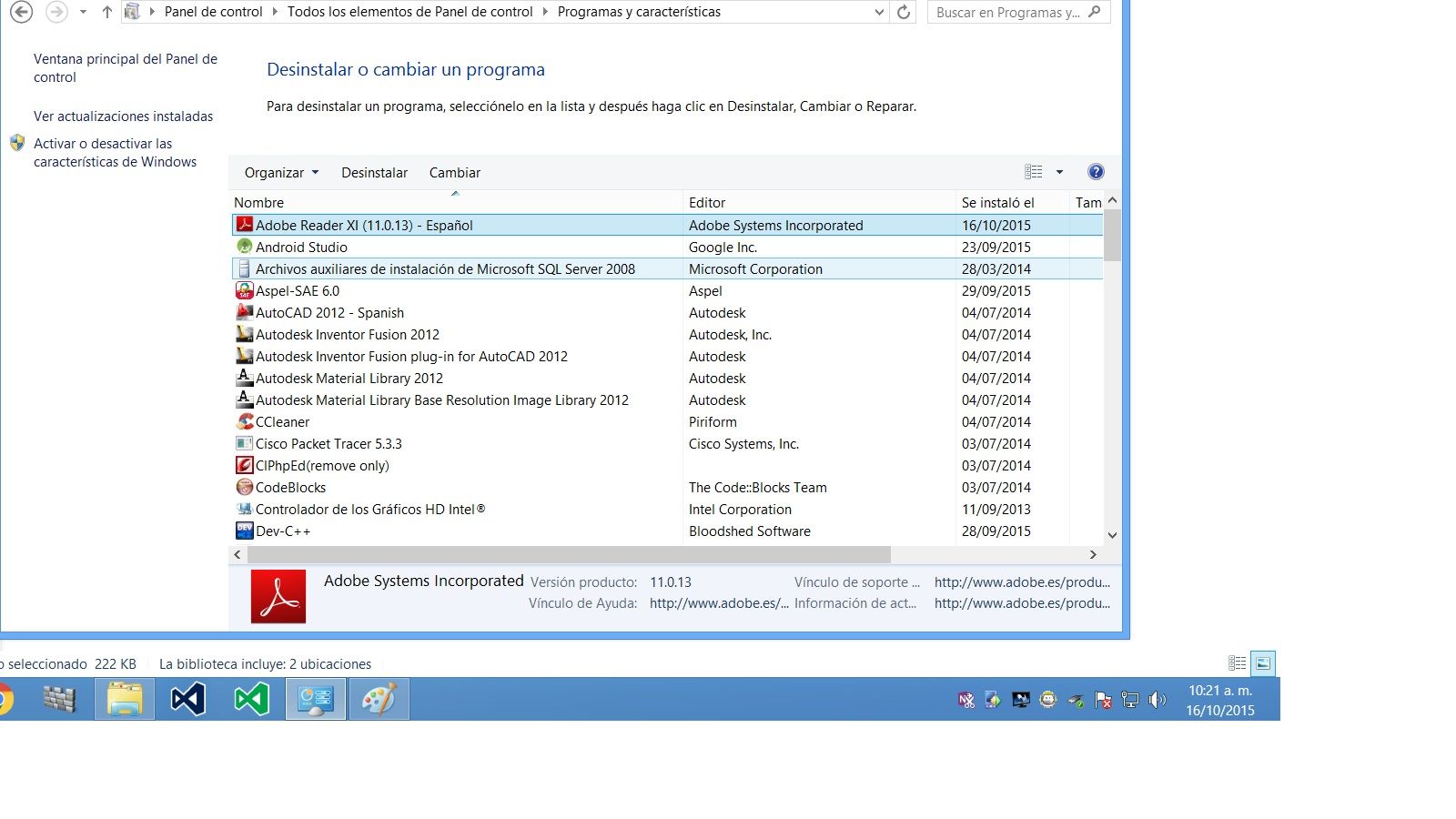
Task: Click the Adobe Reader XI program icon
Action: coord(244,225)
